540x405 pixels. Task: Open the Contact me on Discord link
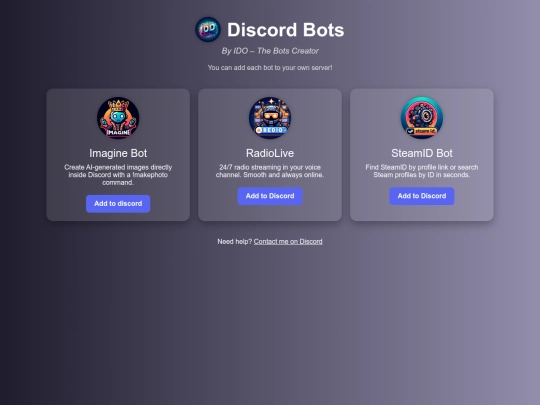[x=288, y=241]
